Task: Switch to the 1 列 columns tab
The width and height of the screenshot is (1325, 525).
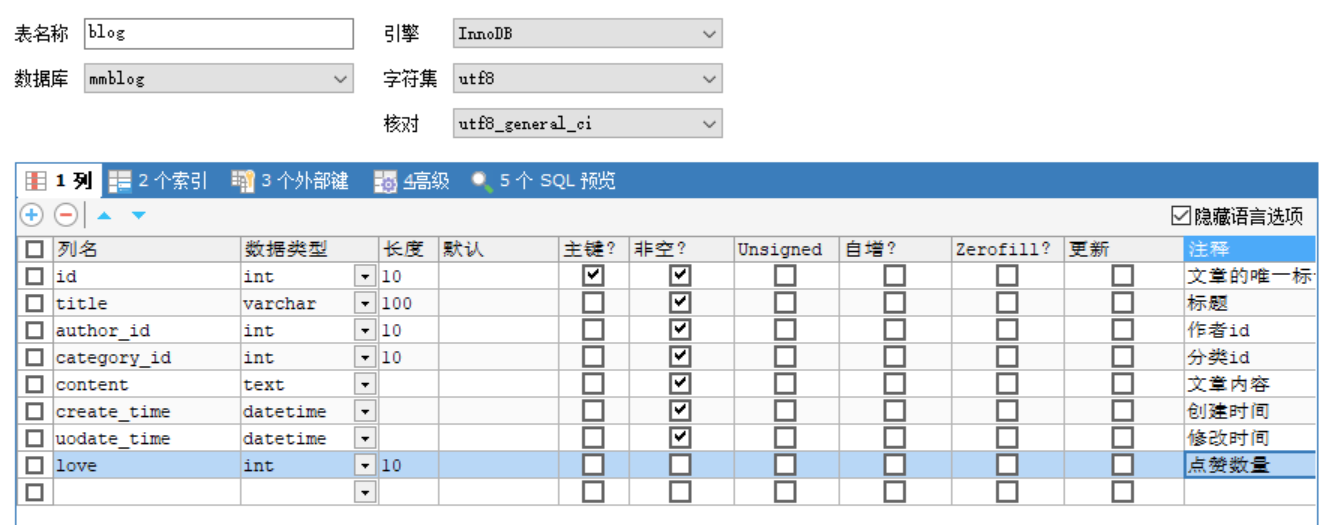Action: (x=60, y=181)
